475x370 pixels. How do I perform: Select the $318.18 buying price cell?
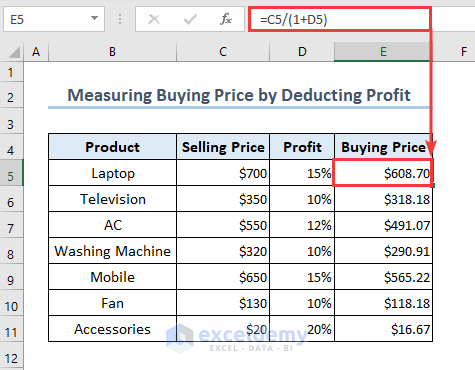point(383,199)
